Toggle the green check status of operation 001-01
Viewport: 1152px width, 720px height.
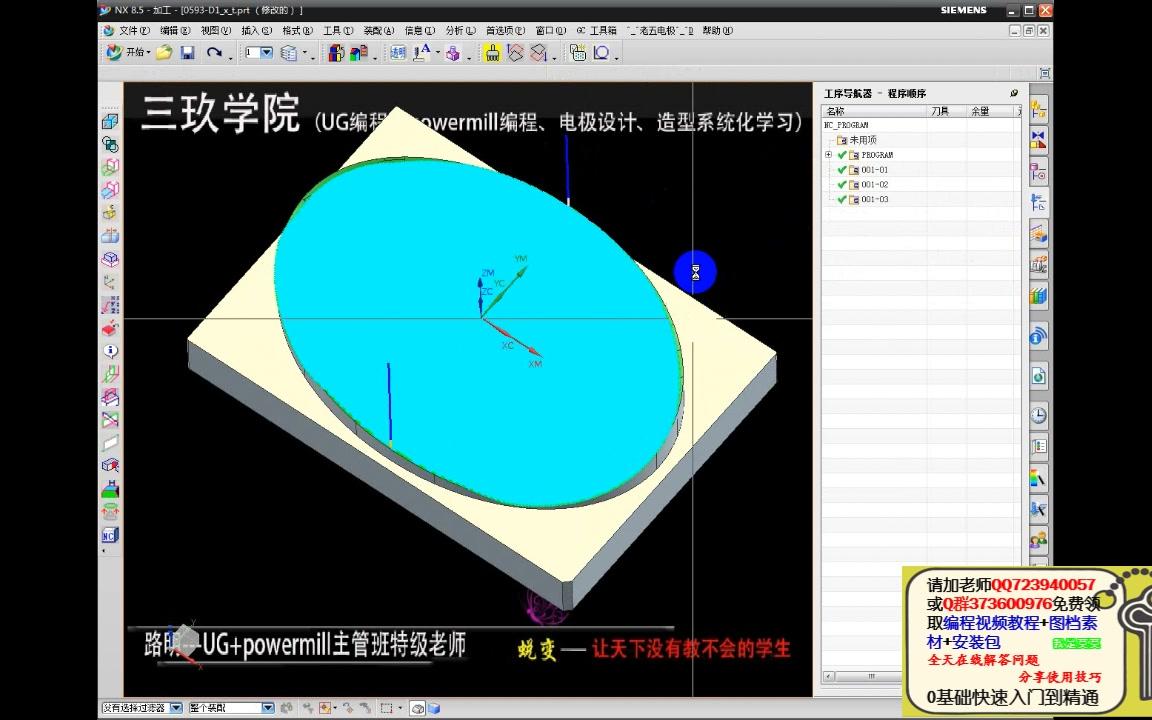point(843,170)
